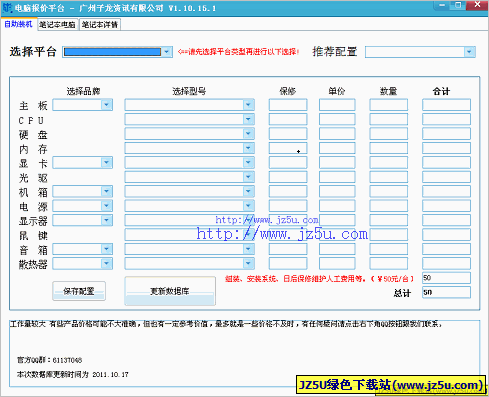Screen dimensions: 489x397
Task: Open the 主板 brand dropdown
Action: pyautogui.click(x=106, y=105)
